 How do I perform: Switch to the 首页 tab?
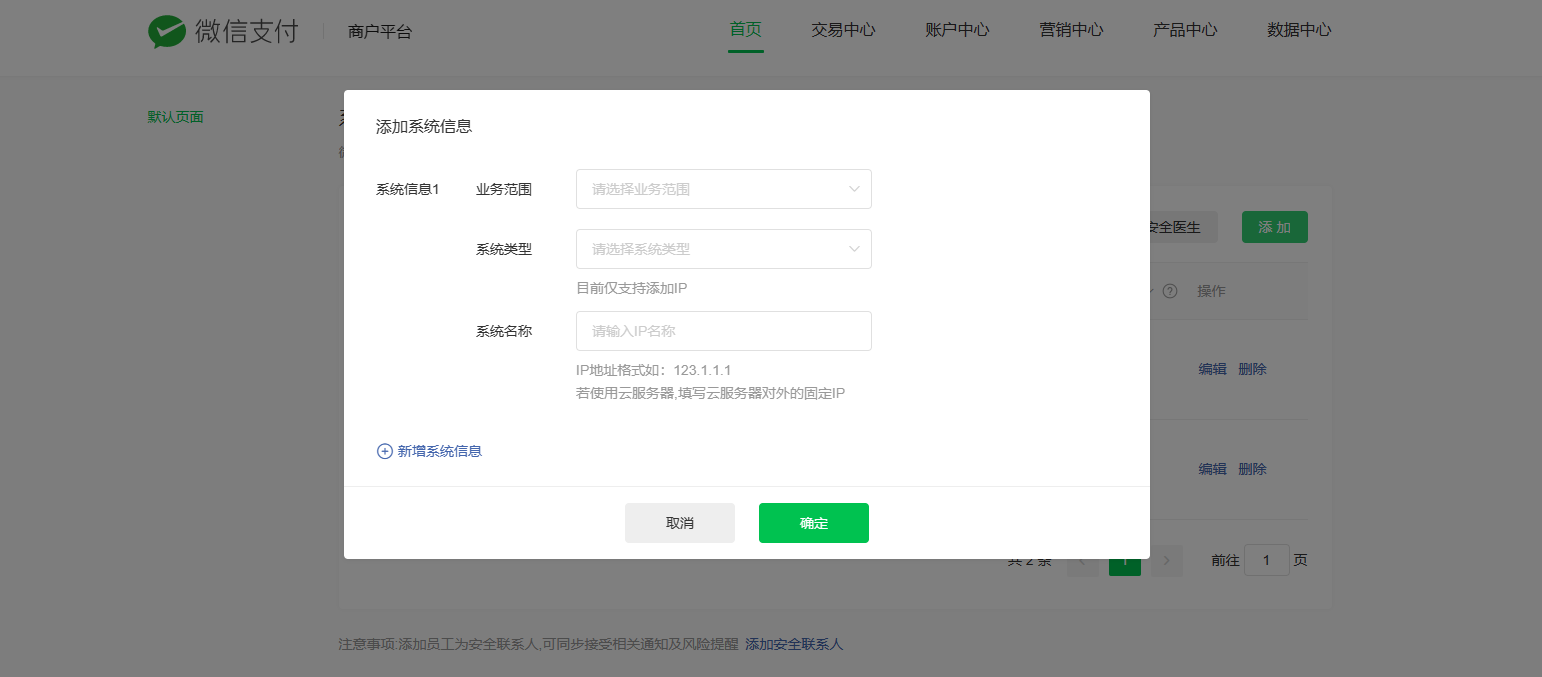(745, 30)
